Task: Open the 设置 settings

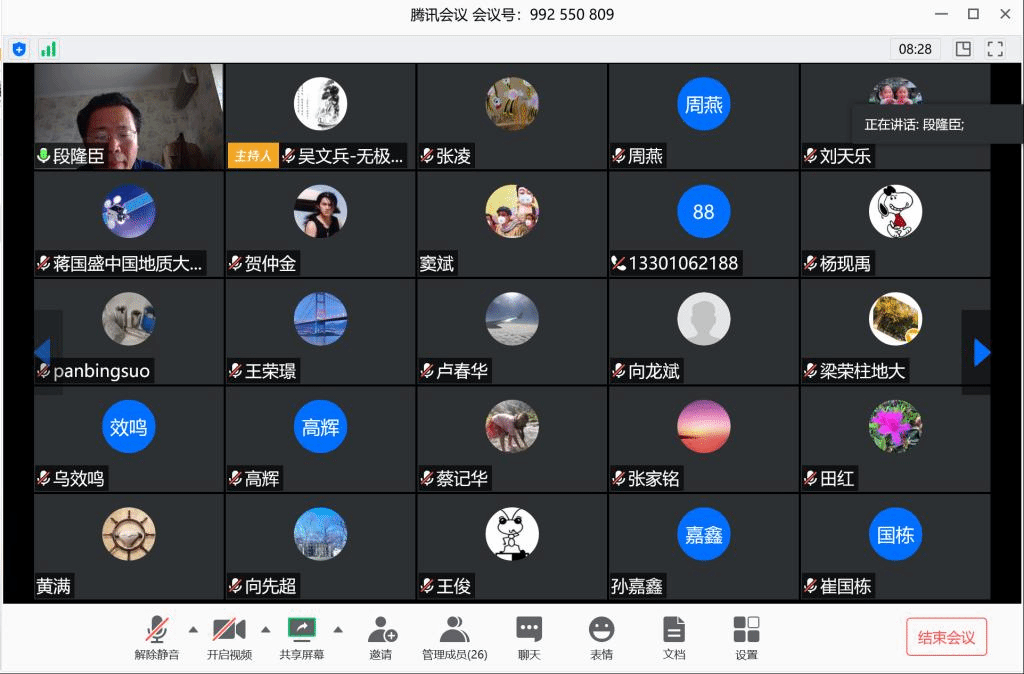Action: tap(746, 638)
